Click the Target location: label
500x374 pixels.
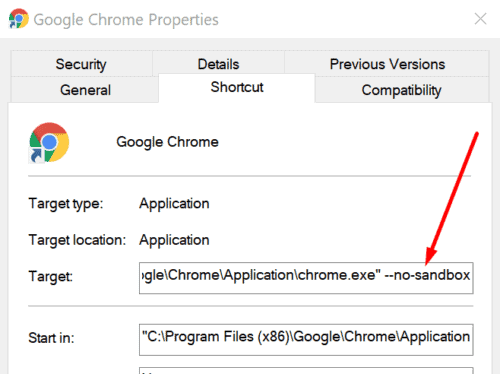click(x=77, y=240)
